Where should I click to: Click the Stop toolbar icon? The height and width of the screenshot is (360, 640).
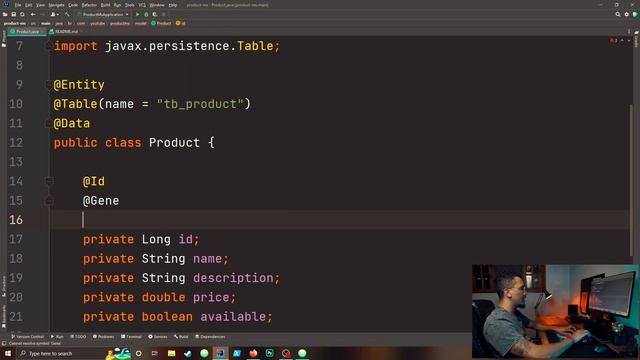coord(164,14)
